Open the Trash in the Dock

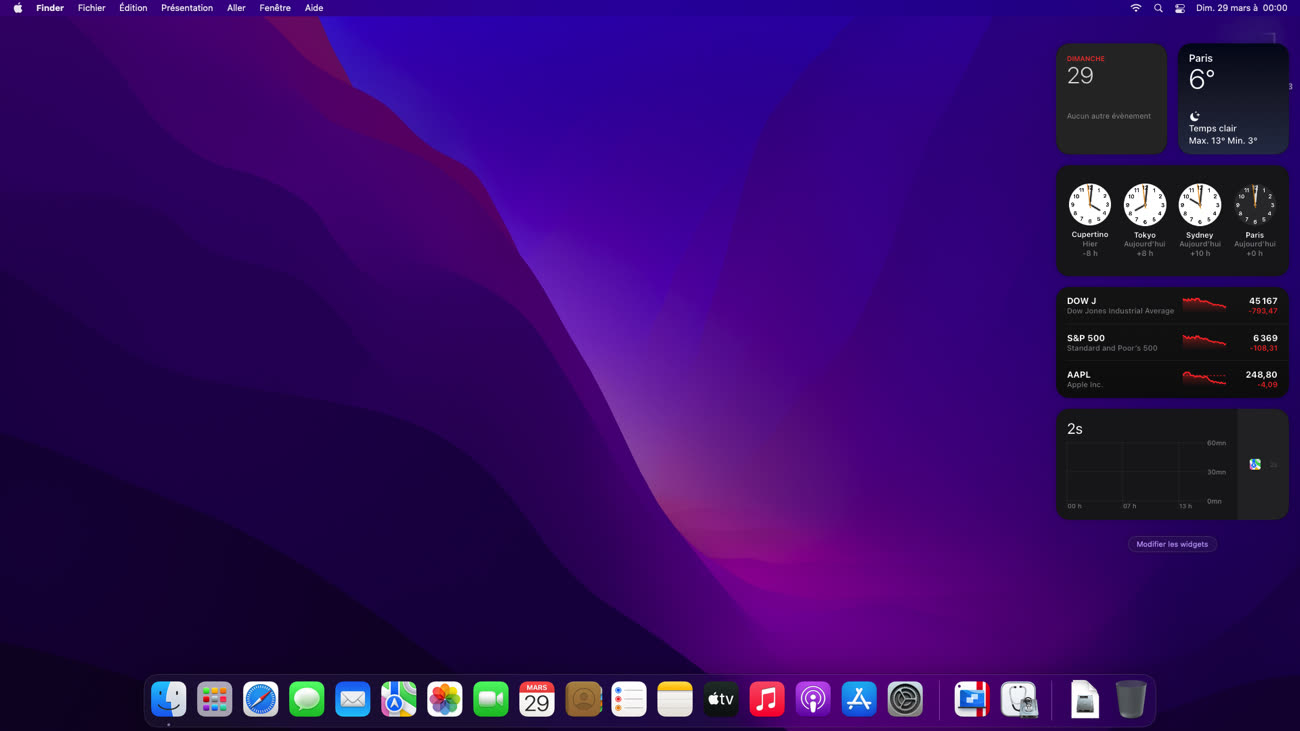(x=1131, y=699)
